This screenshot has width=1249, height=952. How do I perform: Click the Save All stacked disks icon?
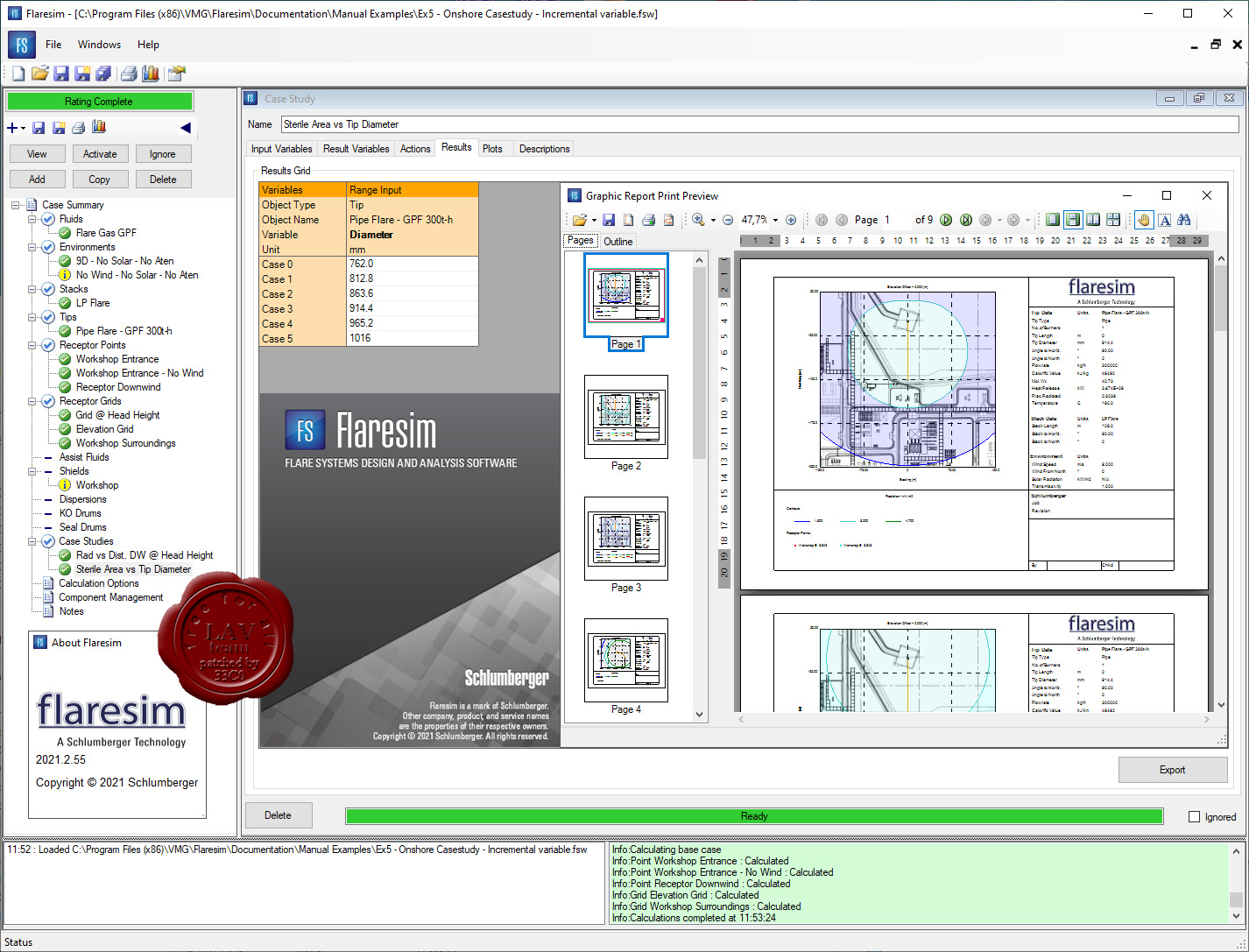tap(103, 74)
